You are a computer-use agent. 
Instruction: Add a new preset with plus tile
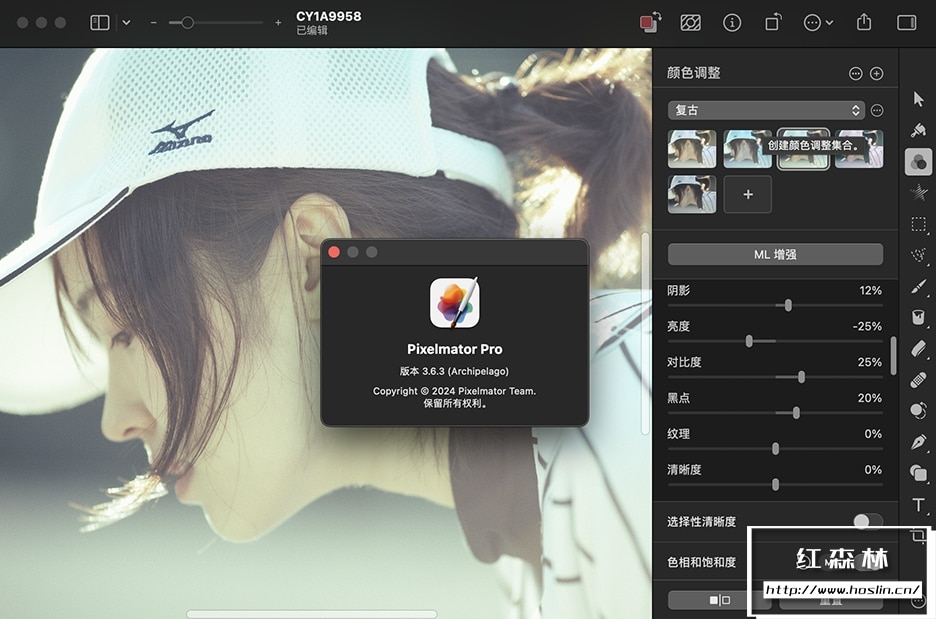pyautogui.click(x=748, y=195)
